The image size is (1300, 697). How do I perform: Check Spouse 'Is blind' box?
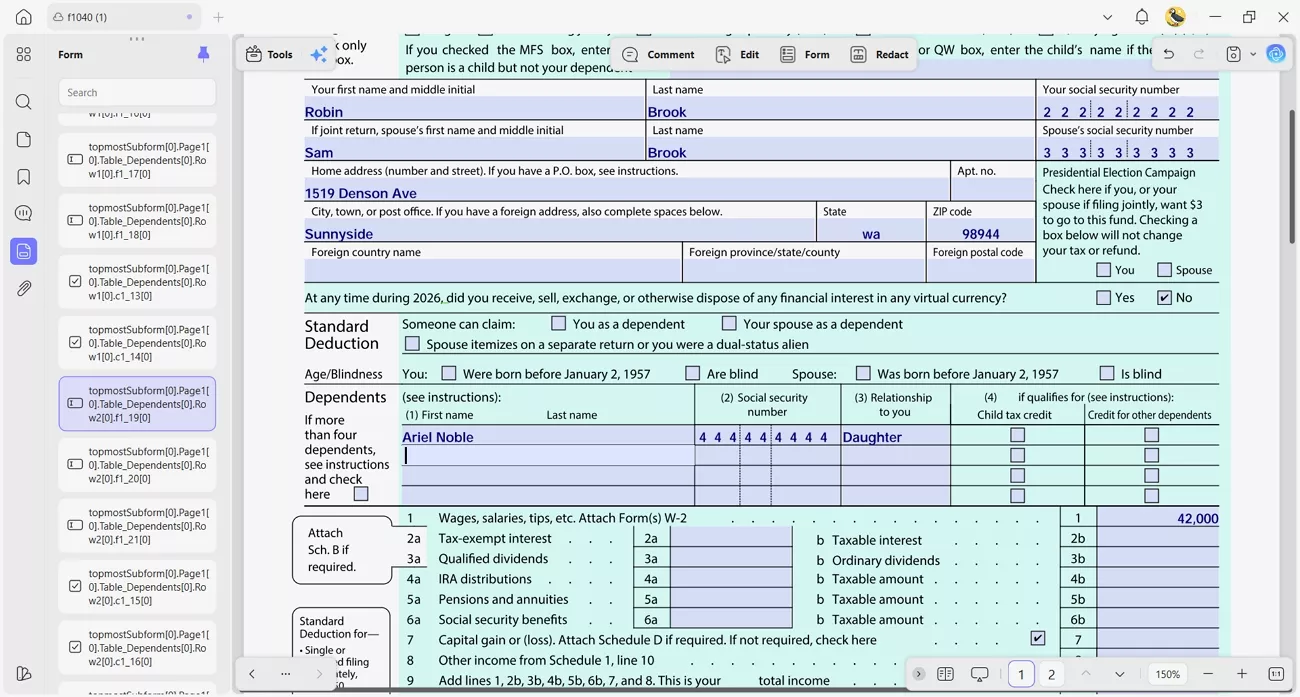tap(1107, 373)
